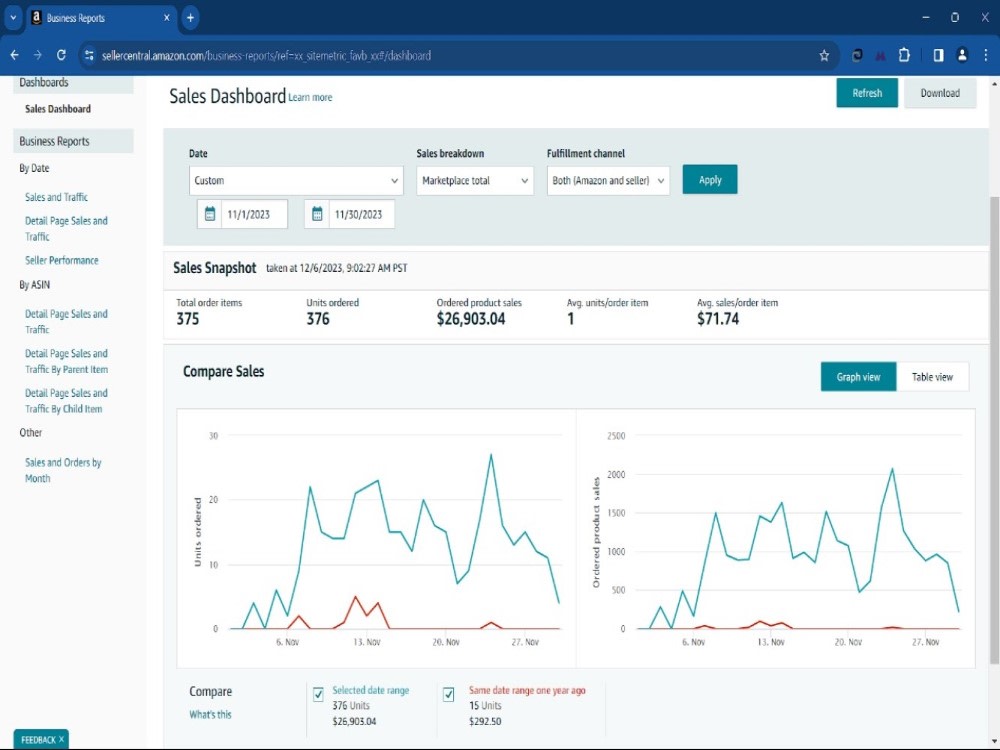Open Detail Page Sales and Traffic By Parent Item
The height and width of the screenshot is (750, 1000).
click(66, 361)
